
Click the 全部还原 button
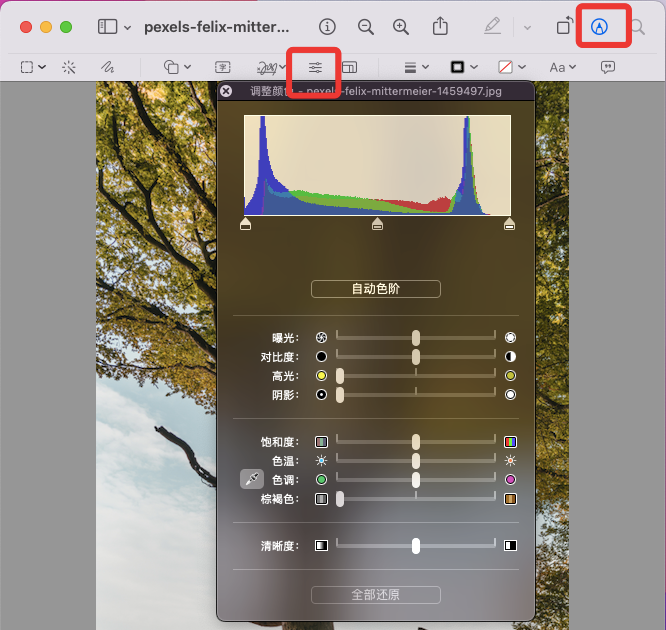pyautogui.click(x=376, y=595)
